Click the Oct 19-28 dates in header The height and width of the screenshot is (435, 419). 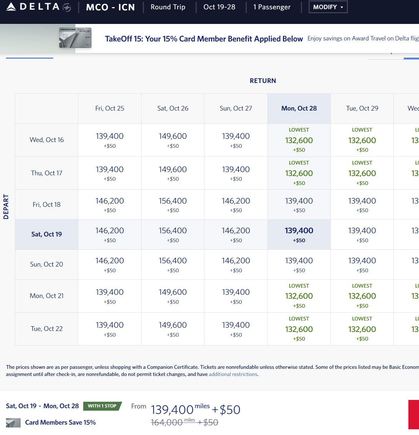tap(219, 7)
